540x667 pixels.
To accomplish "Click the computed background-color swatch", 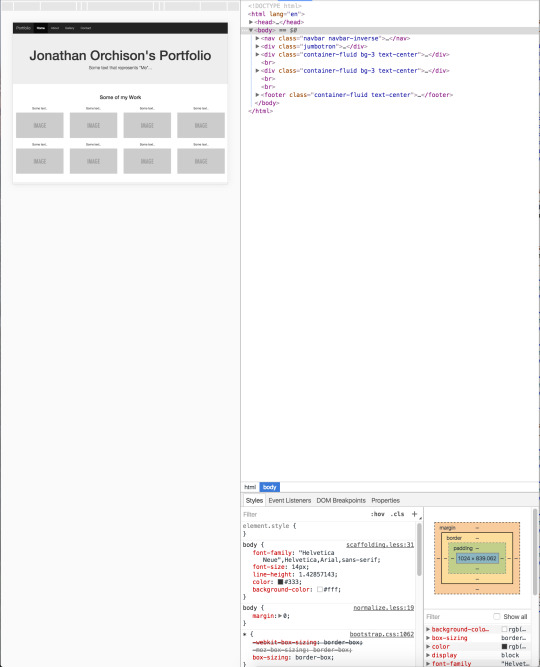I will 504,629.
